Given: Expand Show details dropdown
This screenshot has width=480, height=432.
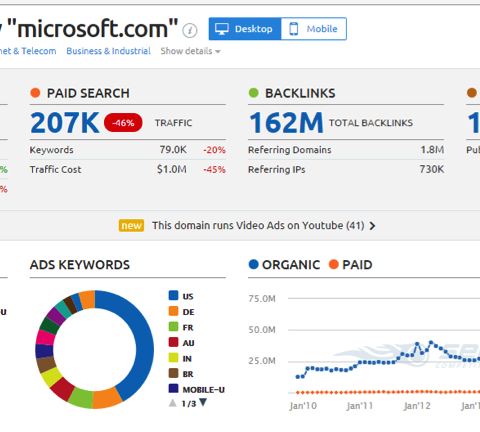Looking at the screenshot, I should [190, 51].
